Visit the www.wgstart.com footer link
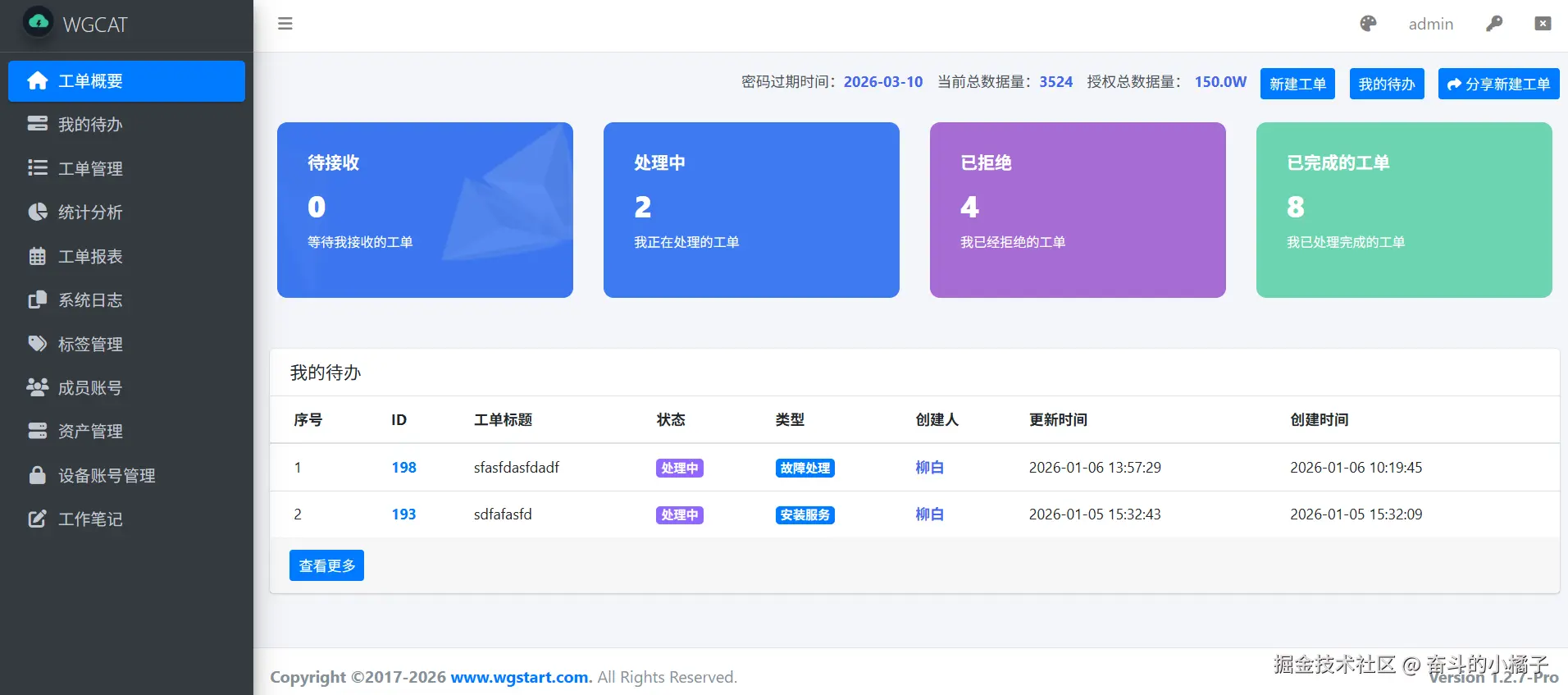 (x=519, y=677)
